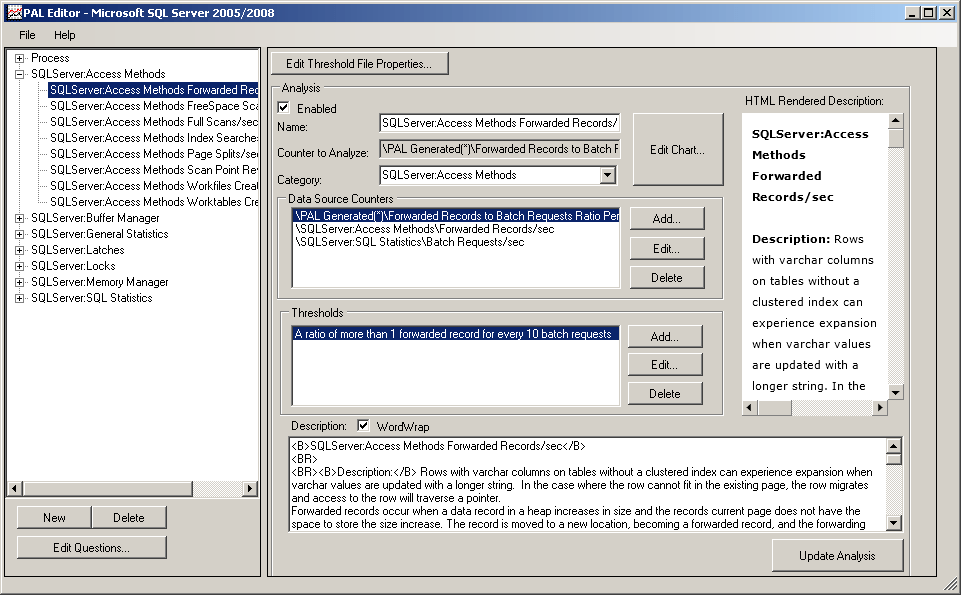Viewport: 961px width, 595px height.
Task: Click the PAL Editor title bar app icon
Action: point(14,12)
